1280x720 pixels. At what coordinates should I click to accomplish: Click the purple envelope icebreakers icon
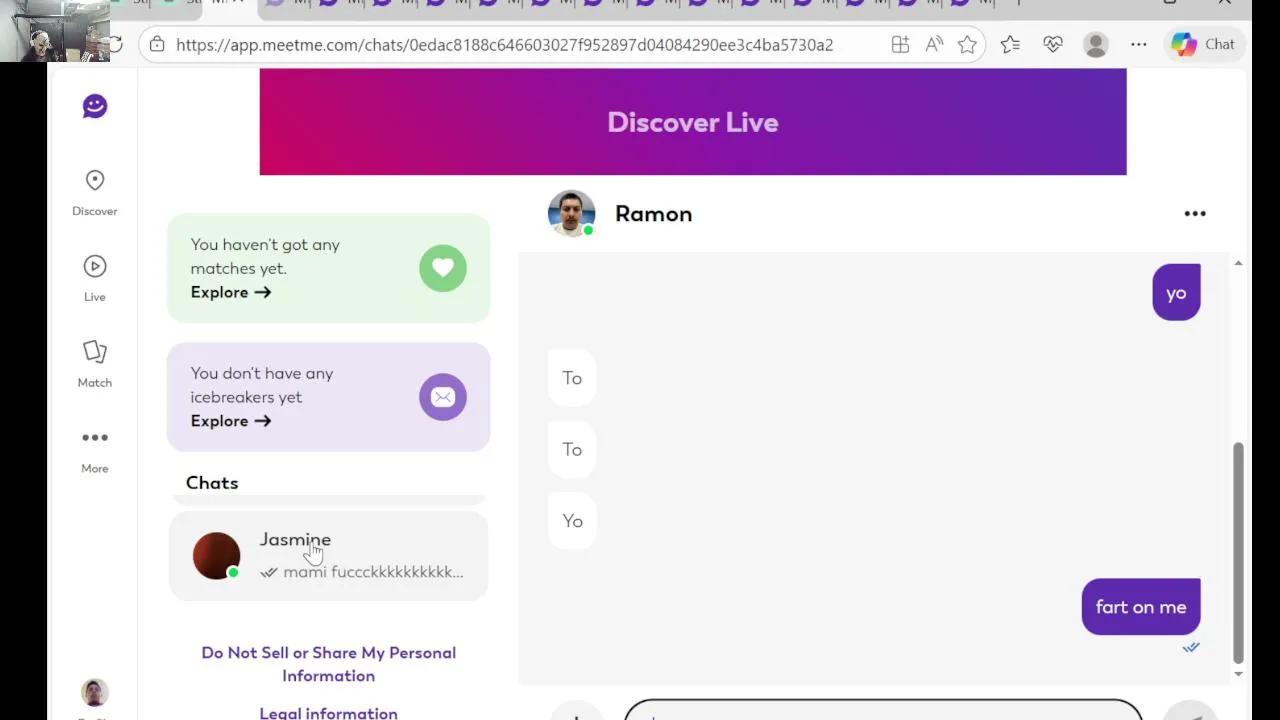(x=443, y=397)
